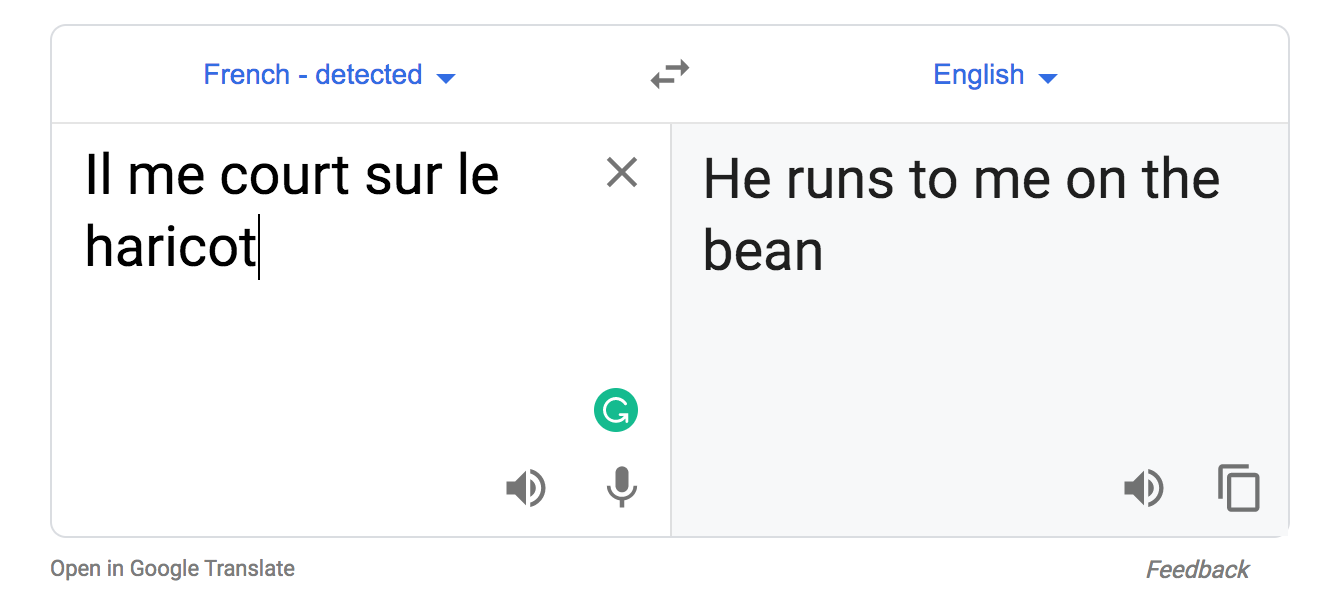Viewport: 1342px width, 602px height.
Task: Open the Grammarly extension badge
Action: [x=616, y=411]
